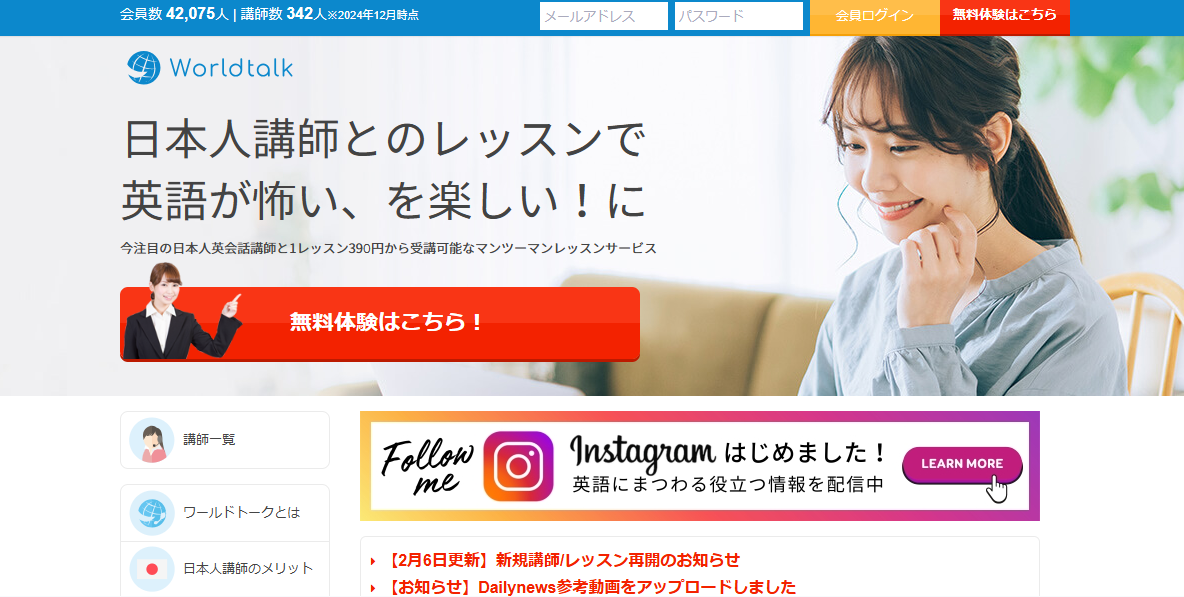The height and width of the screenshot is (597, 1184).
Task: Click the red 無料体験はこちら header button
Action: pos(1004,17)
